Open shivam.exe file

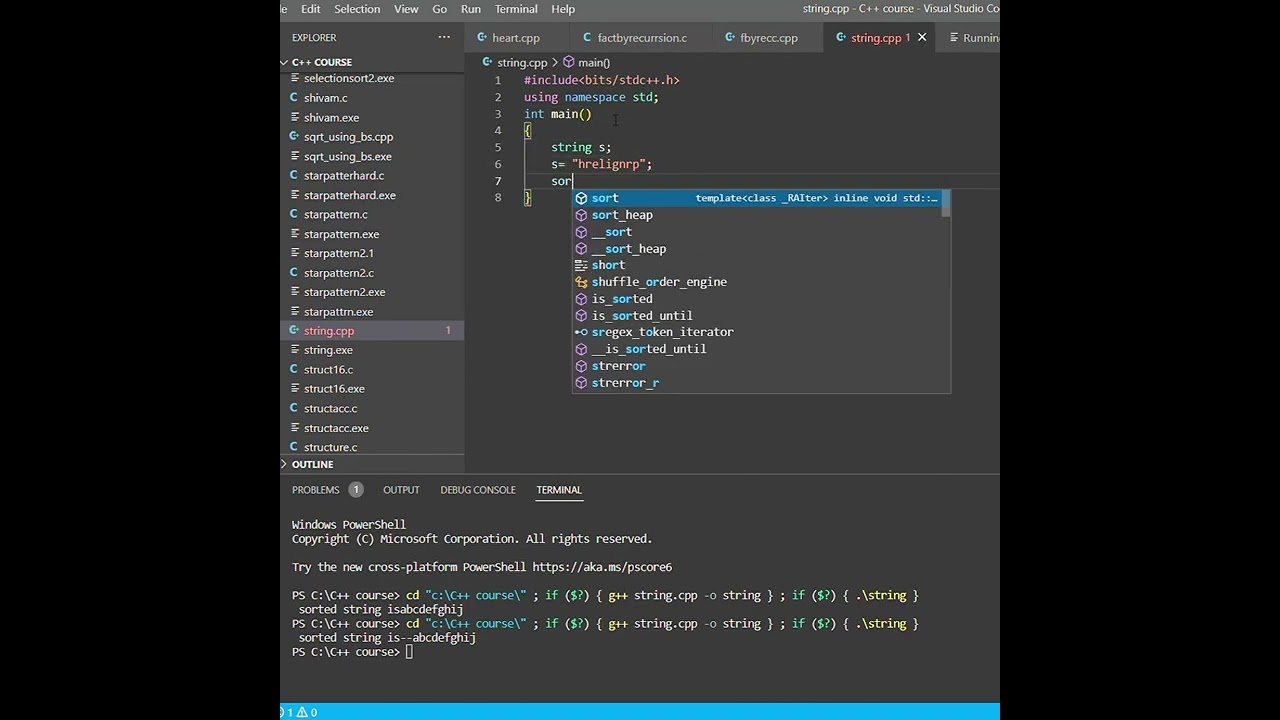(331, 117)
